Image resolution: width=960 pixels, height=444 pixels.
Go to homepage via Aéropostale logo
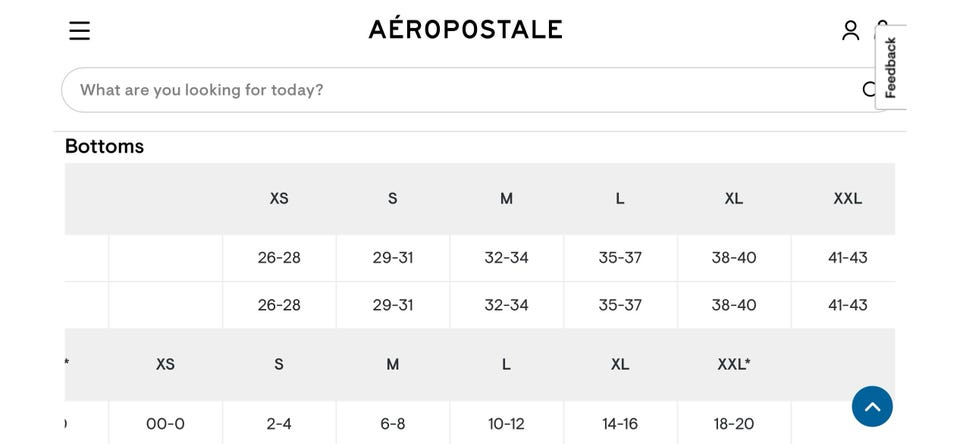coord(465,29)
